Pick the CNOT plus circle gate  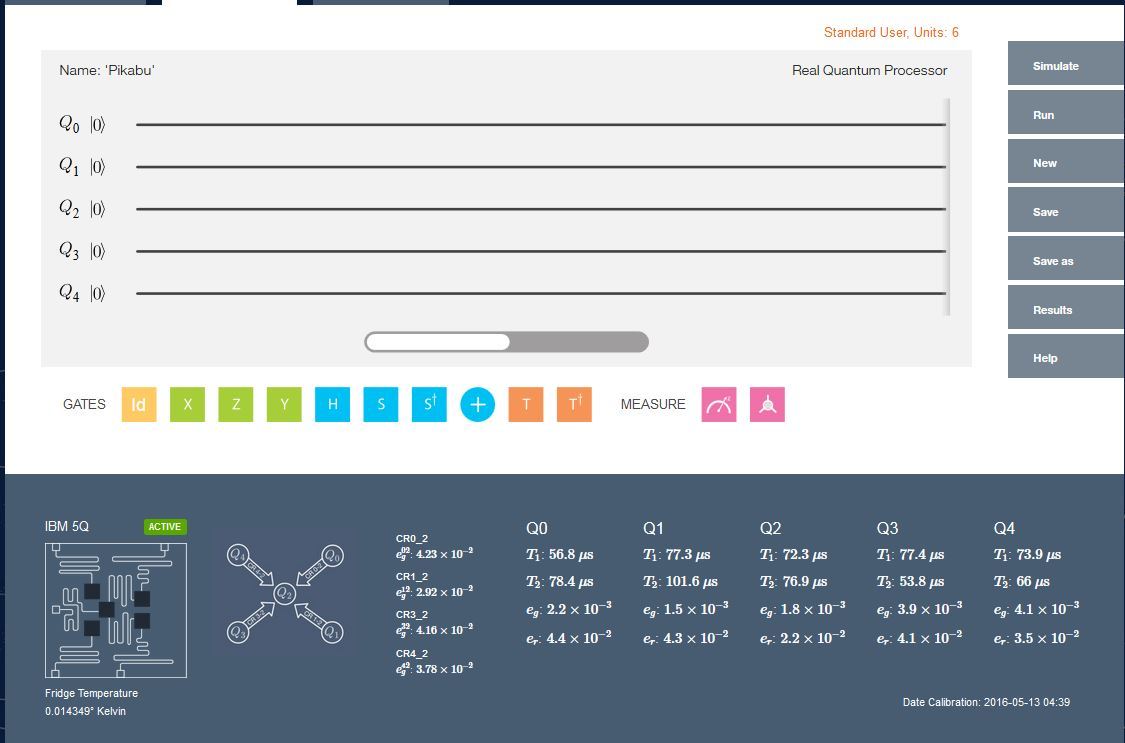coord(478,404)
